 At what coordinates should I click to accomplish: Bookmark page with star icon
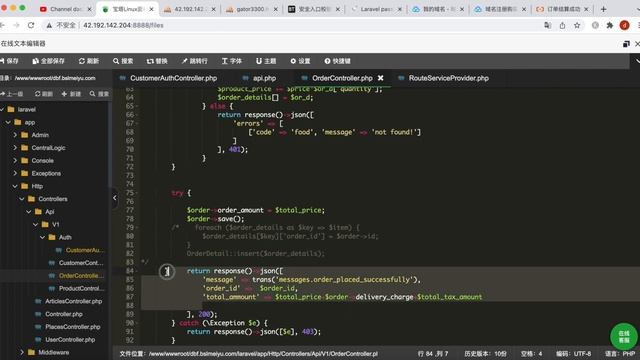pyautogui.click(x=577, y=25)
